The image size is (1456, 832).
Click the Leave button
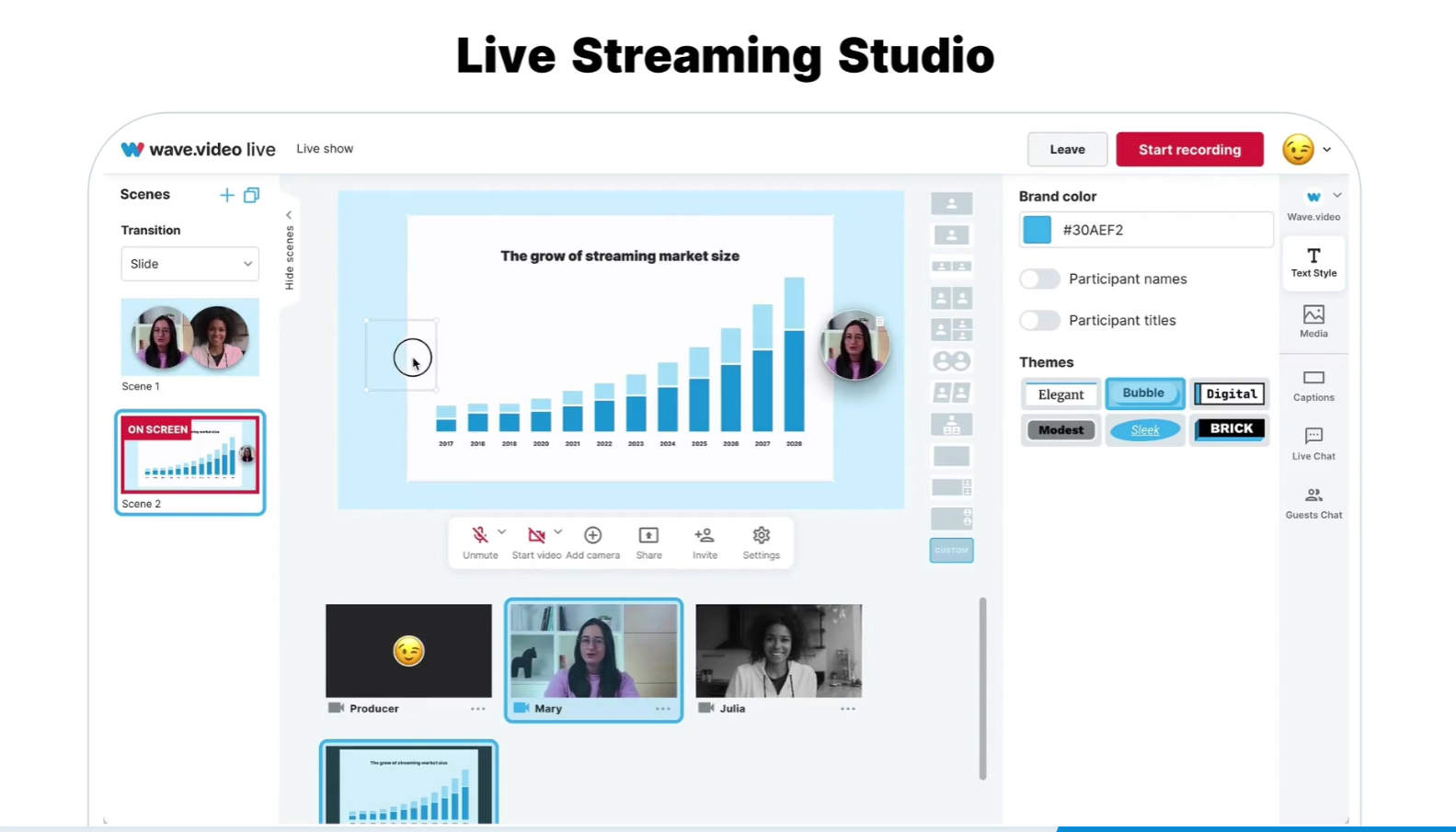[x=1067, y=150]
